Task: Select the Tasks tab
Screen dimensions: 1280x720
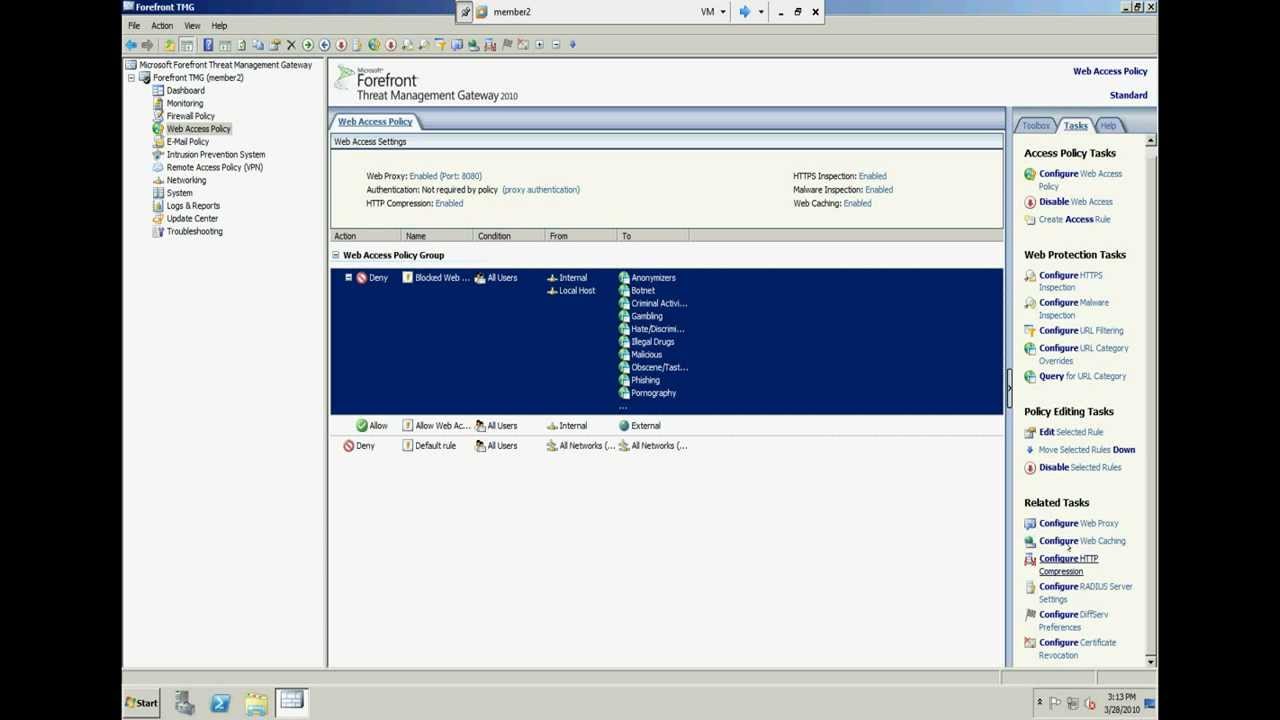Action: click(1075, 126)
